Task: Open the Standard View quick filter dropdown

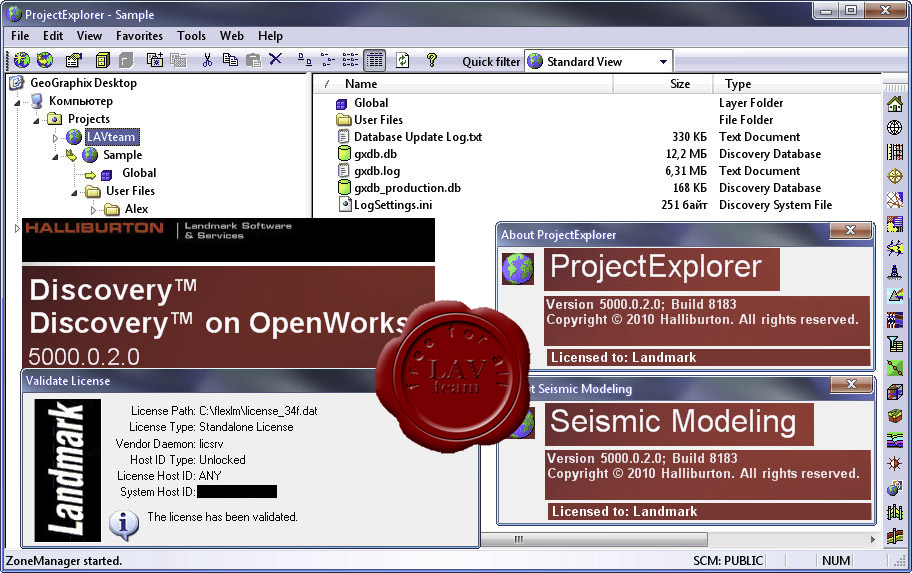Action: coord(663,62)
